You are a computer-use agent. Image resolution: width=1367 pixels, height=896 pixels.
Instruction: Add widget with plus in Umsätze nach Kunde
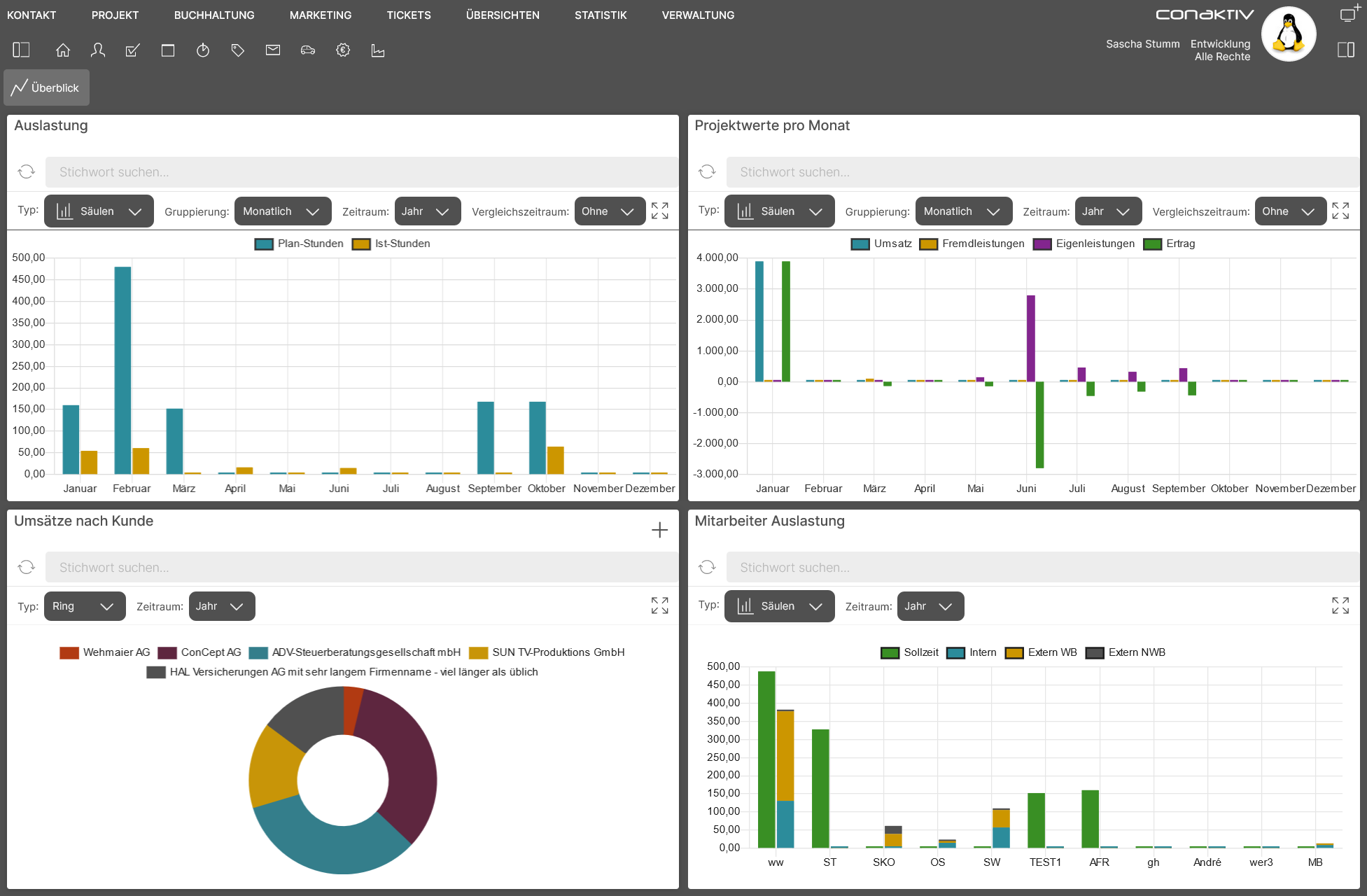tap(659, 530)
